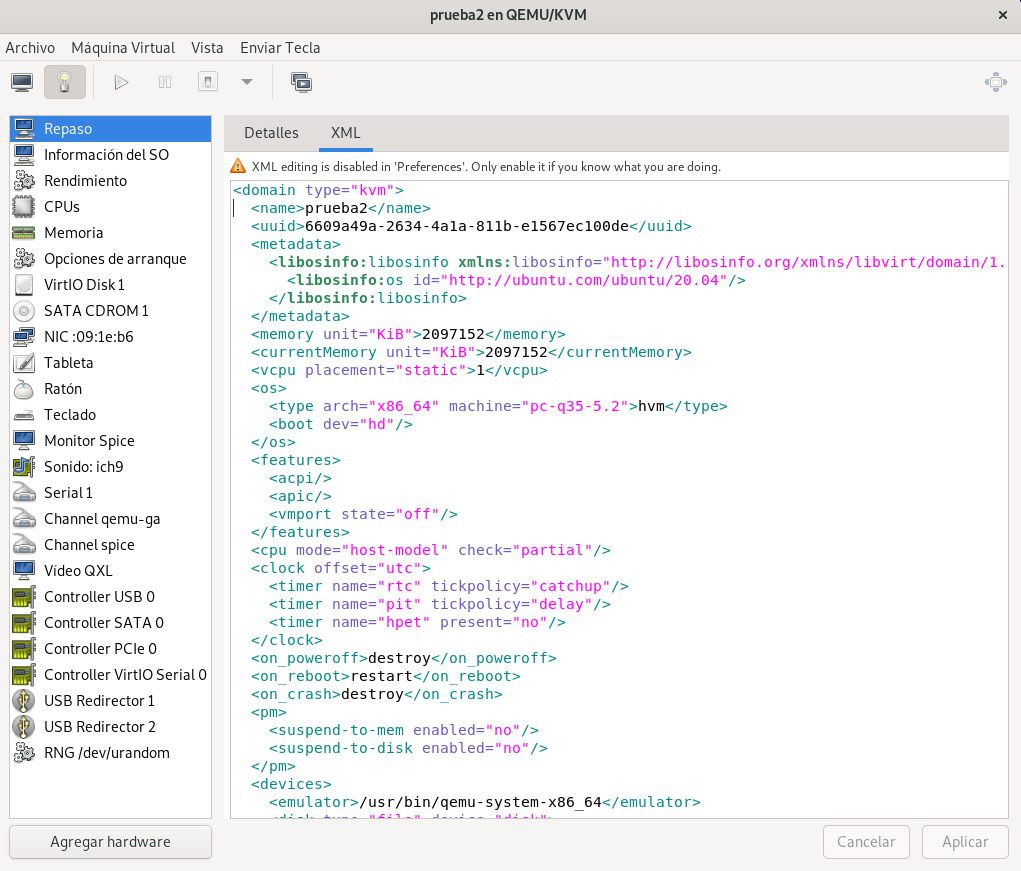1021x871 pixels.
Task: Select USB Redirector 2 entry
Action: [111, 727]
